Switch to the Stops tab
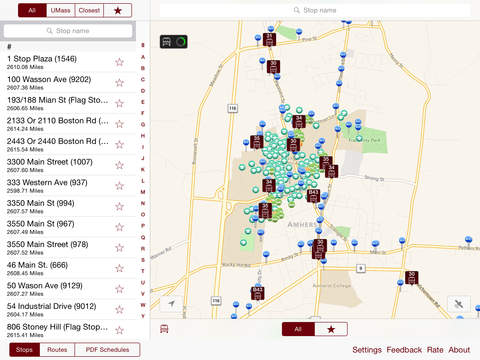480x360 pixels. click(x=24, y=350)
